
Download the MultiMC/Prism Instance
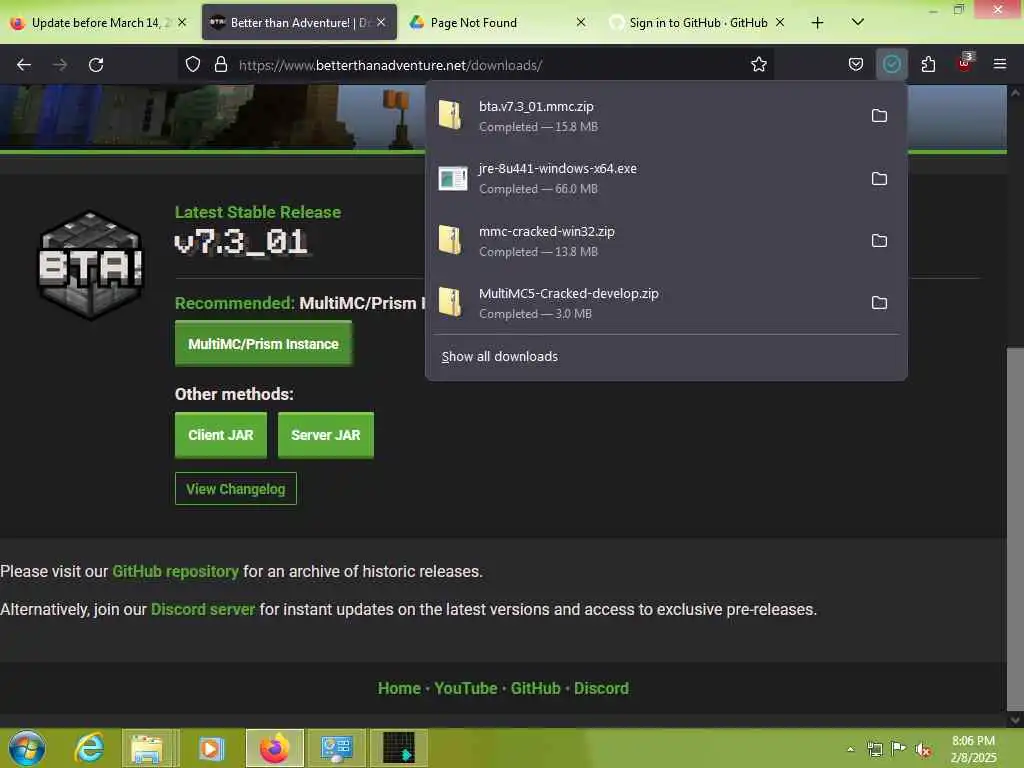click(263, 344)
